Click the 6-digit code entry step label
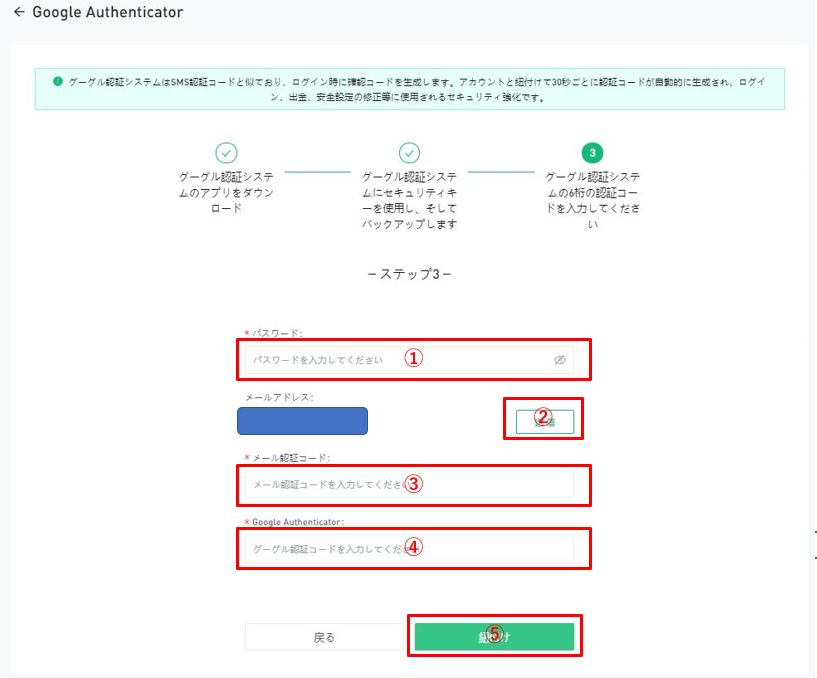Image resolution: width=817 pixels, height=678 pixels. tap(593, 200)
